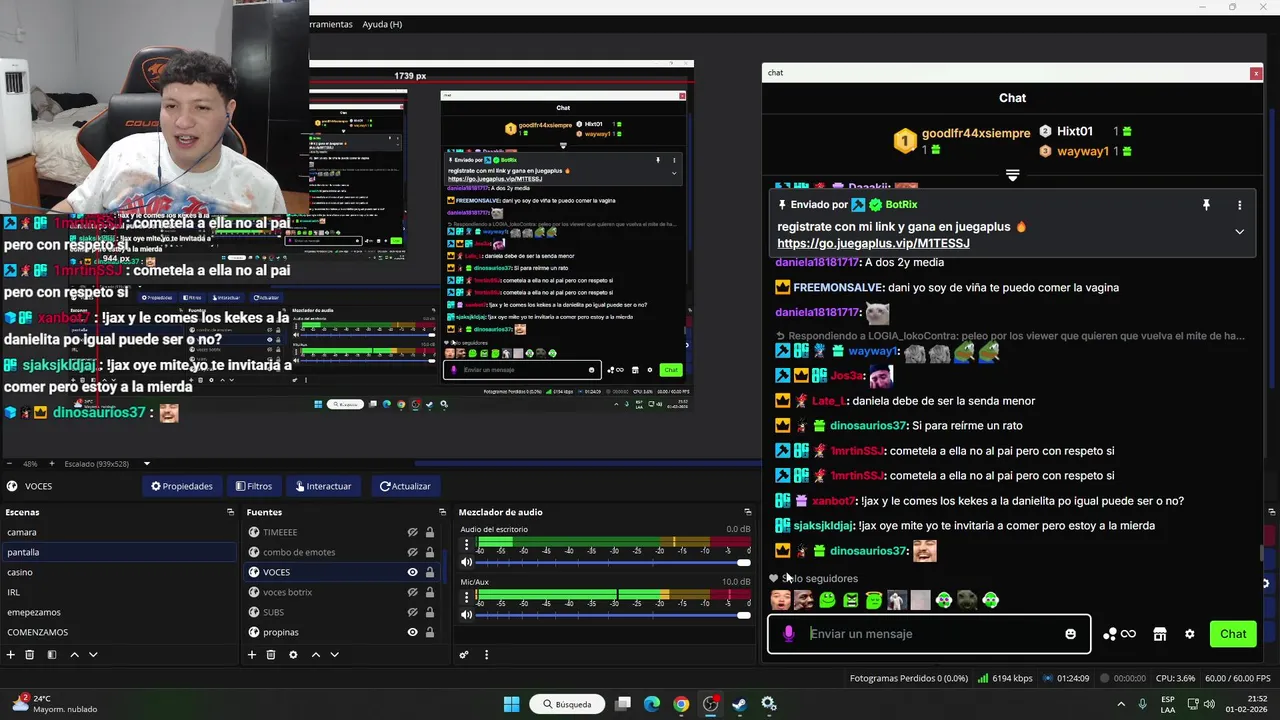Open Chrome from the taskbar
1280x720 pixels.
click(681, 704)
